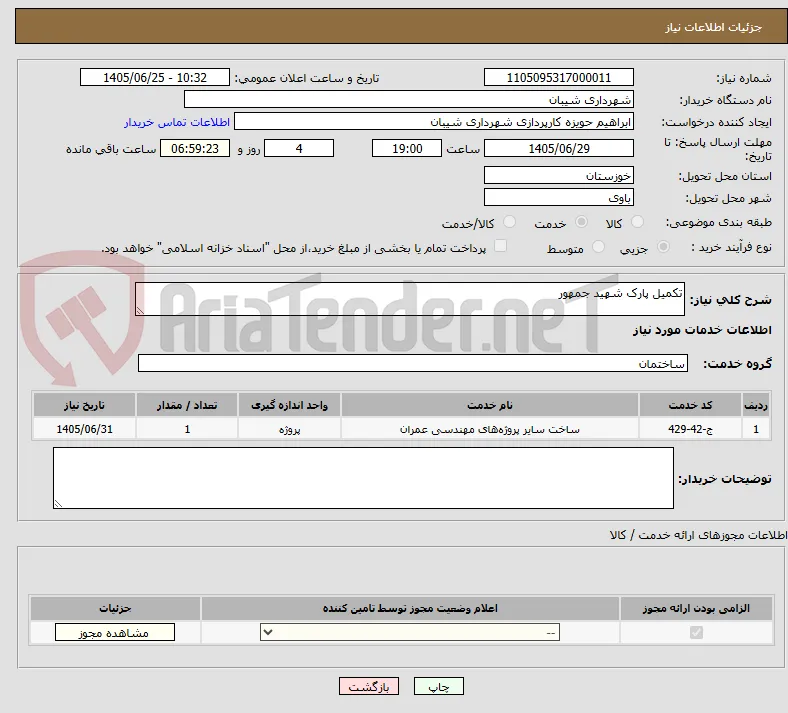This screenshot has height=713, width=788.
Task: Click the buyer name field شهرداری شیبان
Action: (x=409, y=99)
